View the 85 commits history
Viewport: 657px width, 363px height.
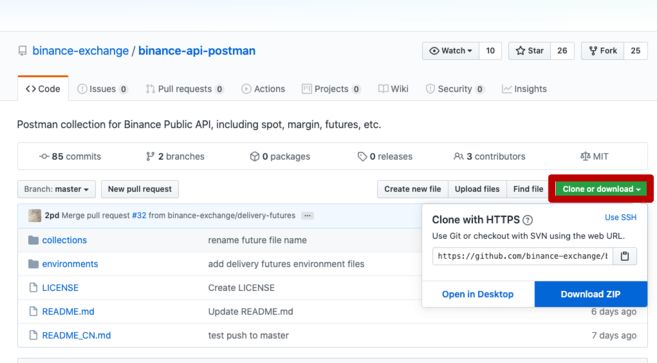pyautogui.click(x=70, y=156)
